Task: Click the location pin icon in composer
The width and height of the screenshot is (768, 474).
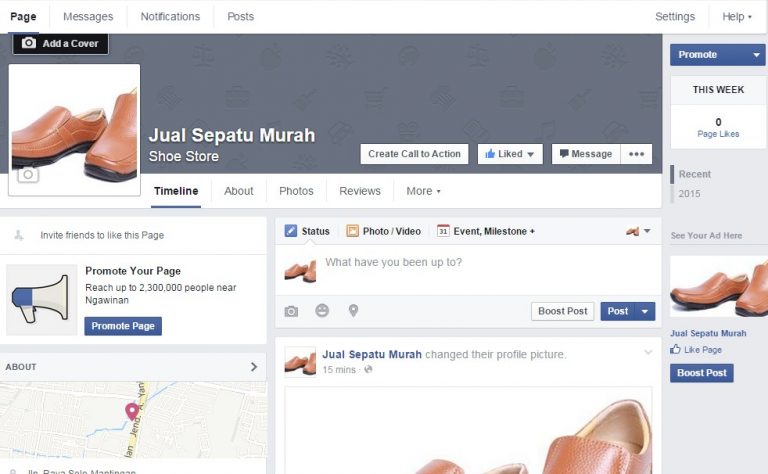Action: point(353,310)
